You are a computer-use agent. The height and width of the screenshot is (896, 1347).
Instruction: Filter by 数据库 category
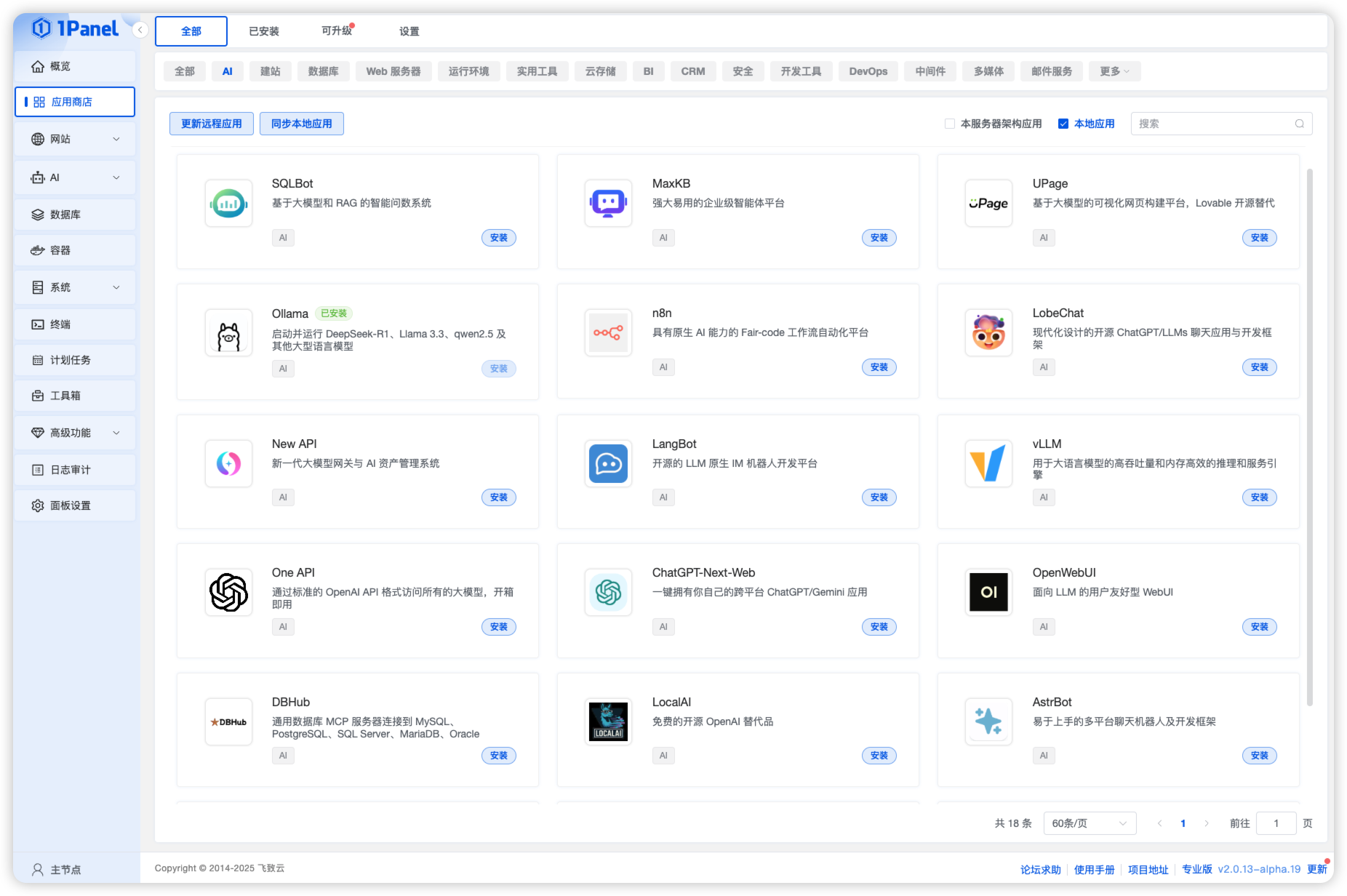(x=323, y=71)
